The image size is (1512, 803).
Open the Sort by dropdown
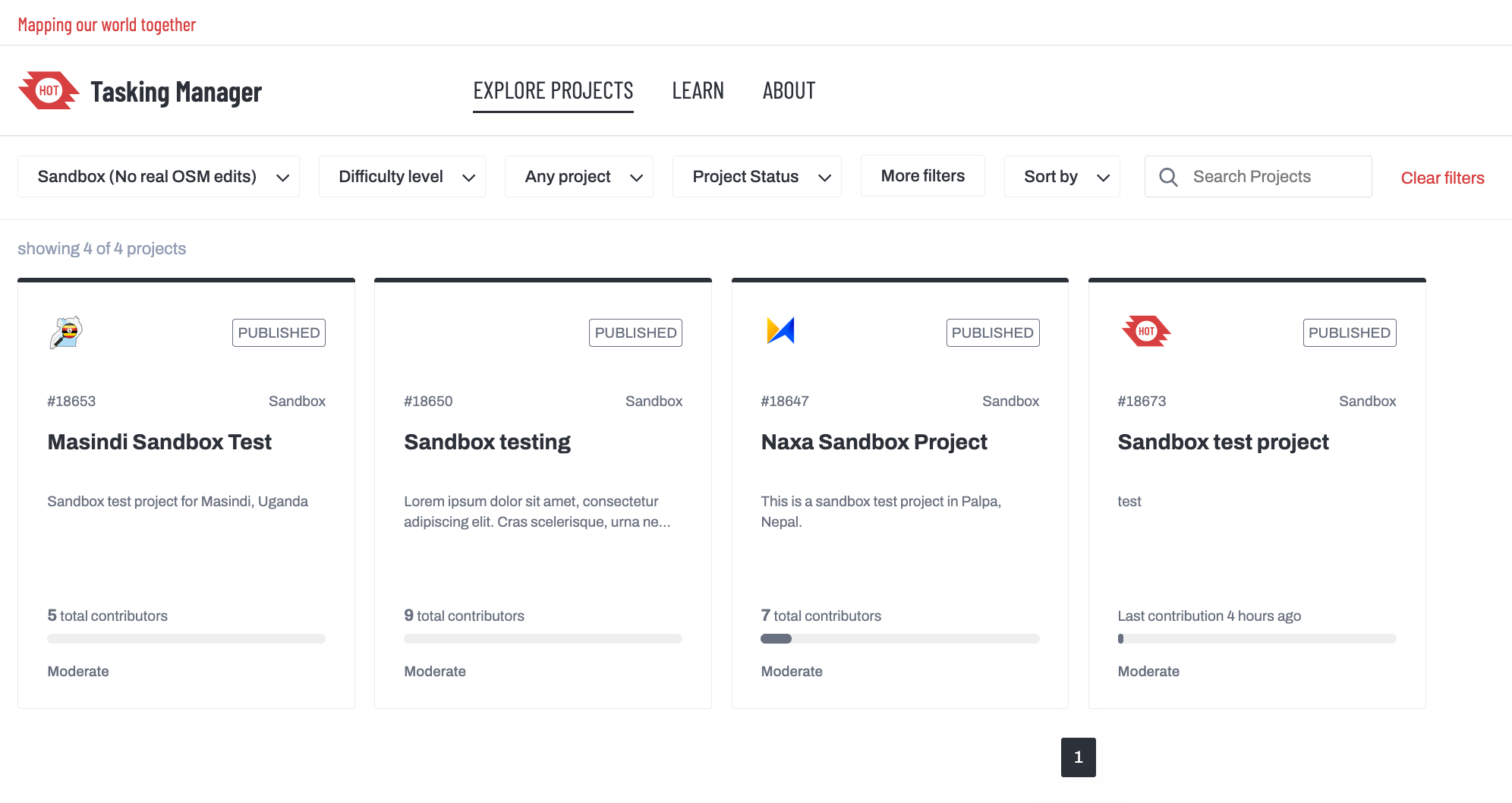tap(1062, 177)
